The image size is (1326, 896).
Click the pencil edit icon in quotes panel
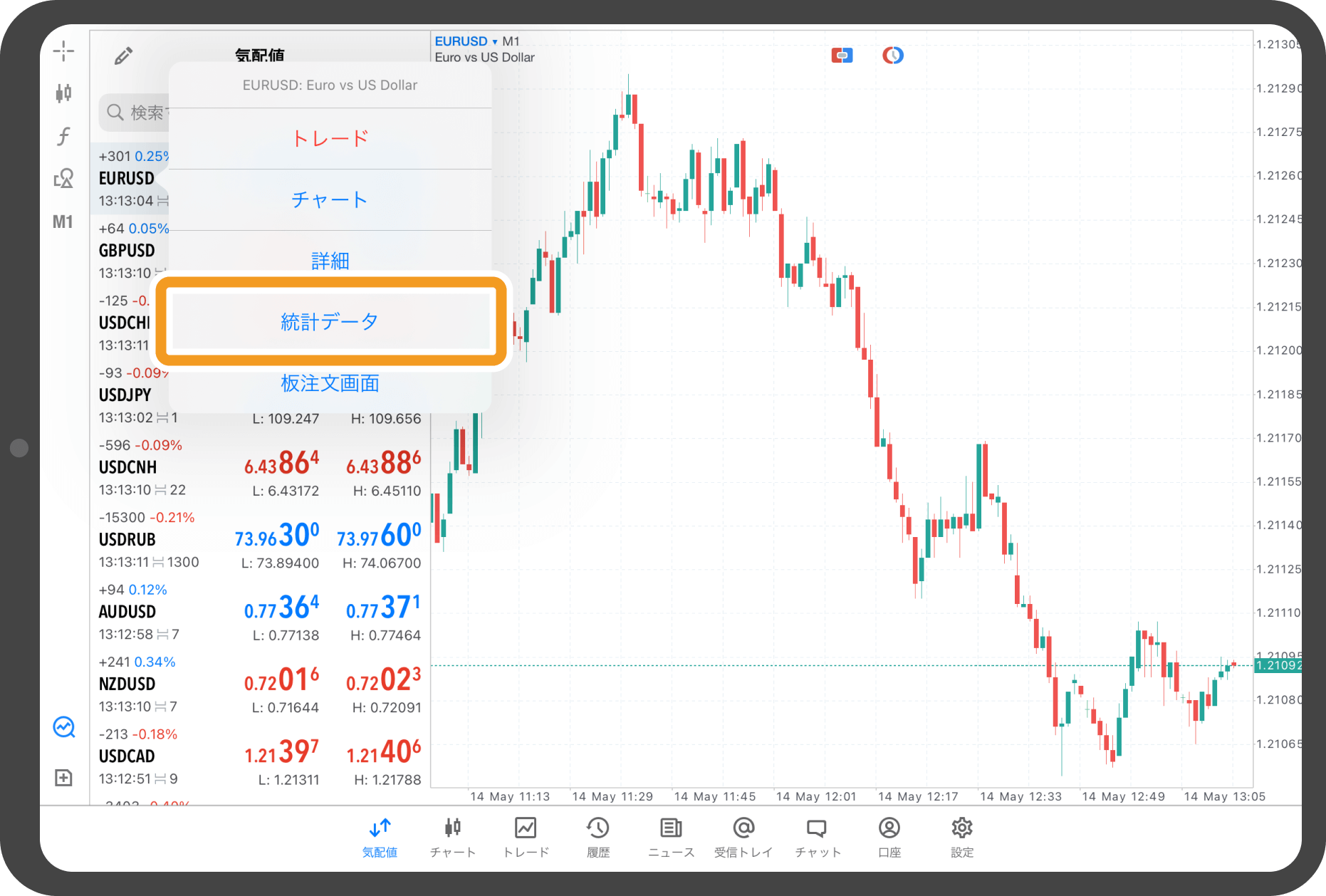(x=123, y=56)
